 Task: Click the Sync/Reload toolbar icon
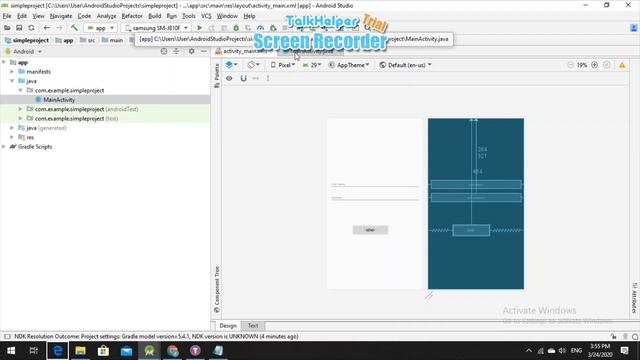point(31,28)
